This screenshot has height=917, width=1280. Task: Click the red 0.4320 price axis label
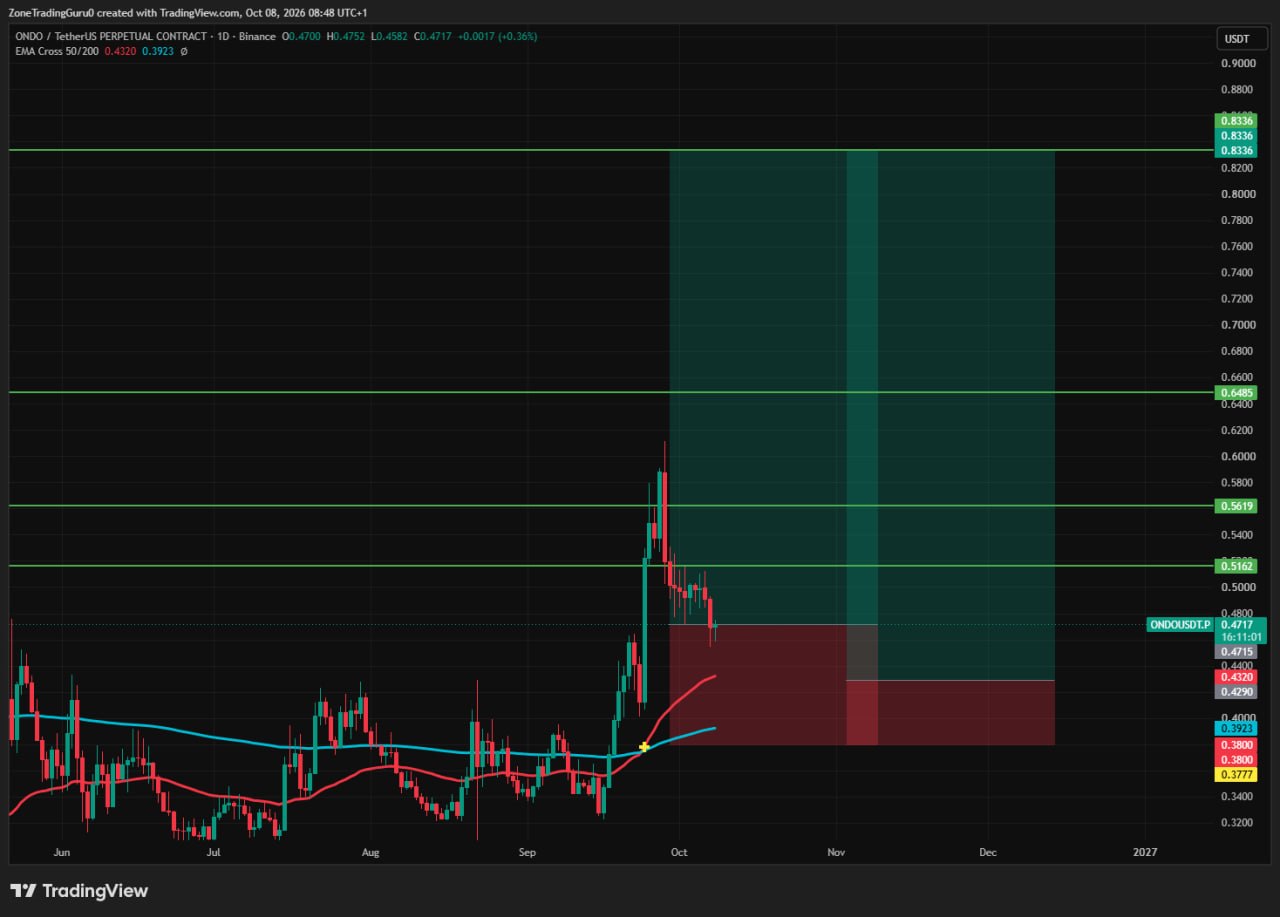1236,677
